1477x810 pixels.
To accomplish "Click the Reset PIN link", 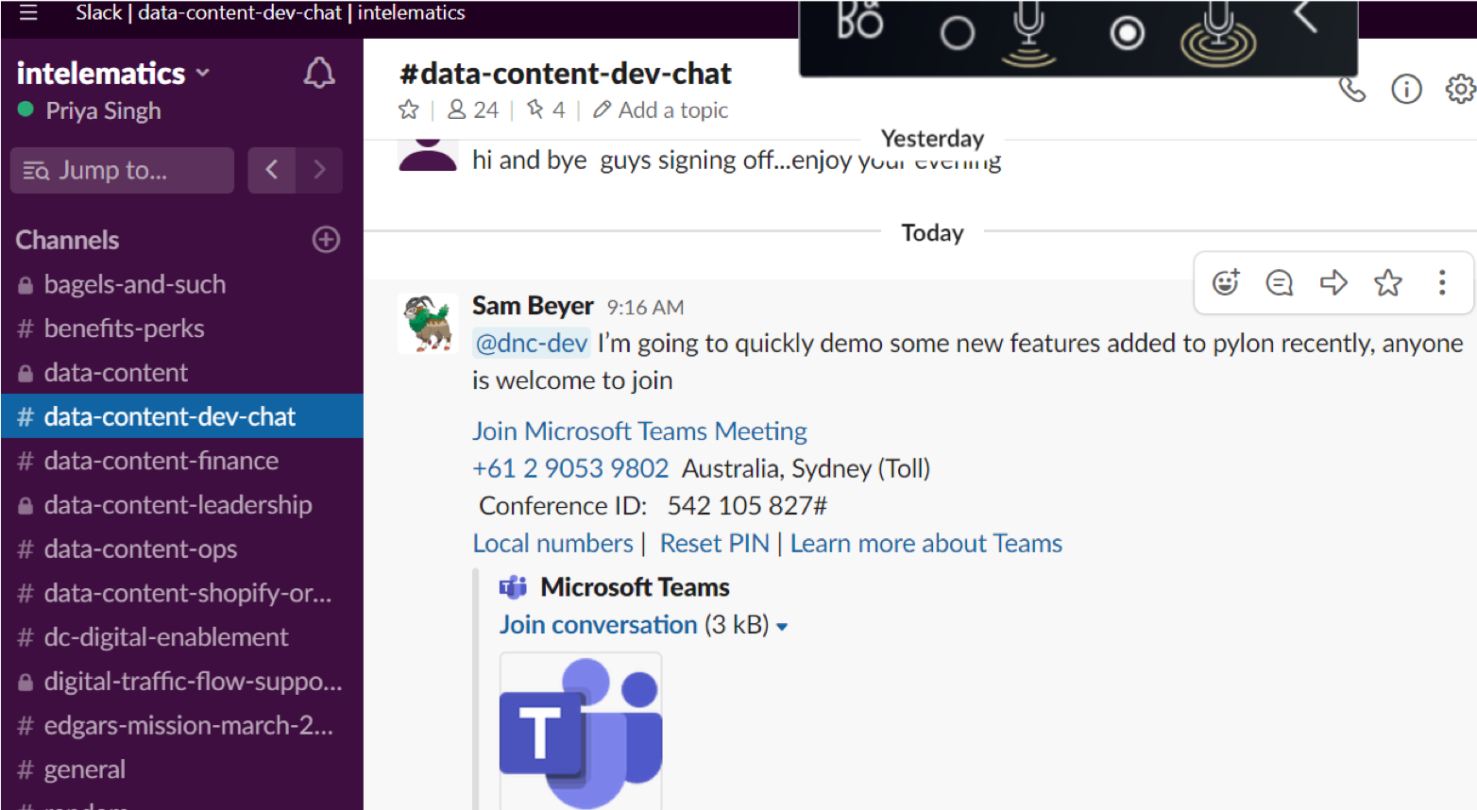I will (x=715, y=543).
